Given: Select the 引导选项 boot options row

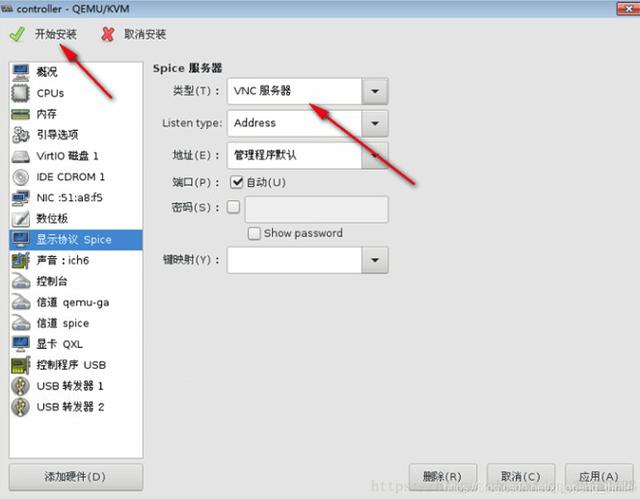Looking at the screenshot, I should 76,135.
